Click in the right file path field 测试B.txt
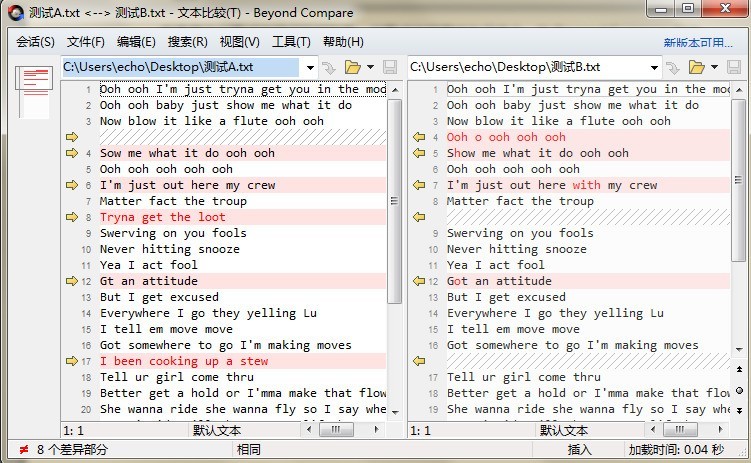 [x=528, y=67]
